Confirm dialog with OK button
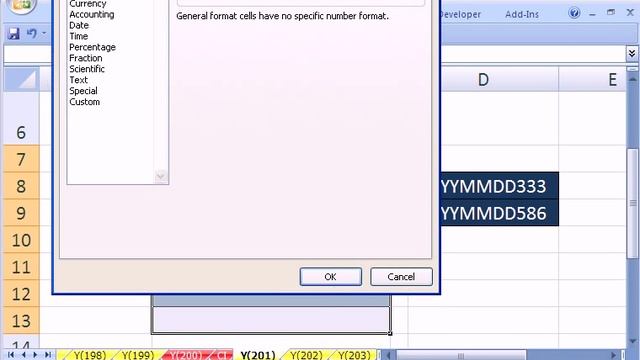Screen dimensions: 640x360 pyautogui.click(x=331, y=277)
